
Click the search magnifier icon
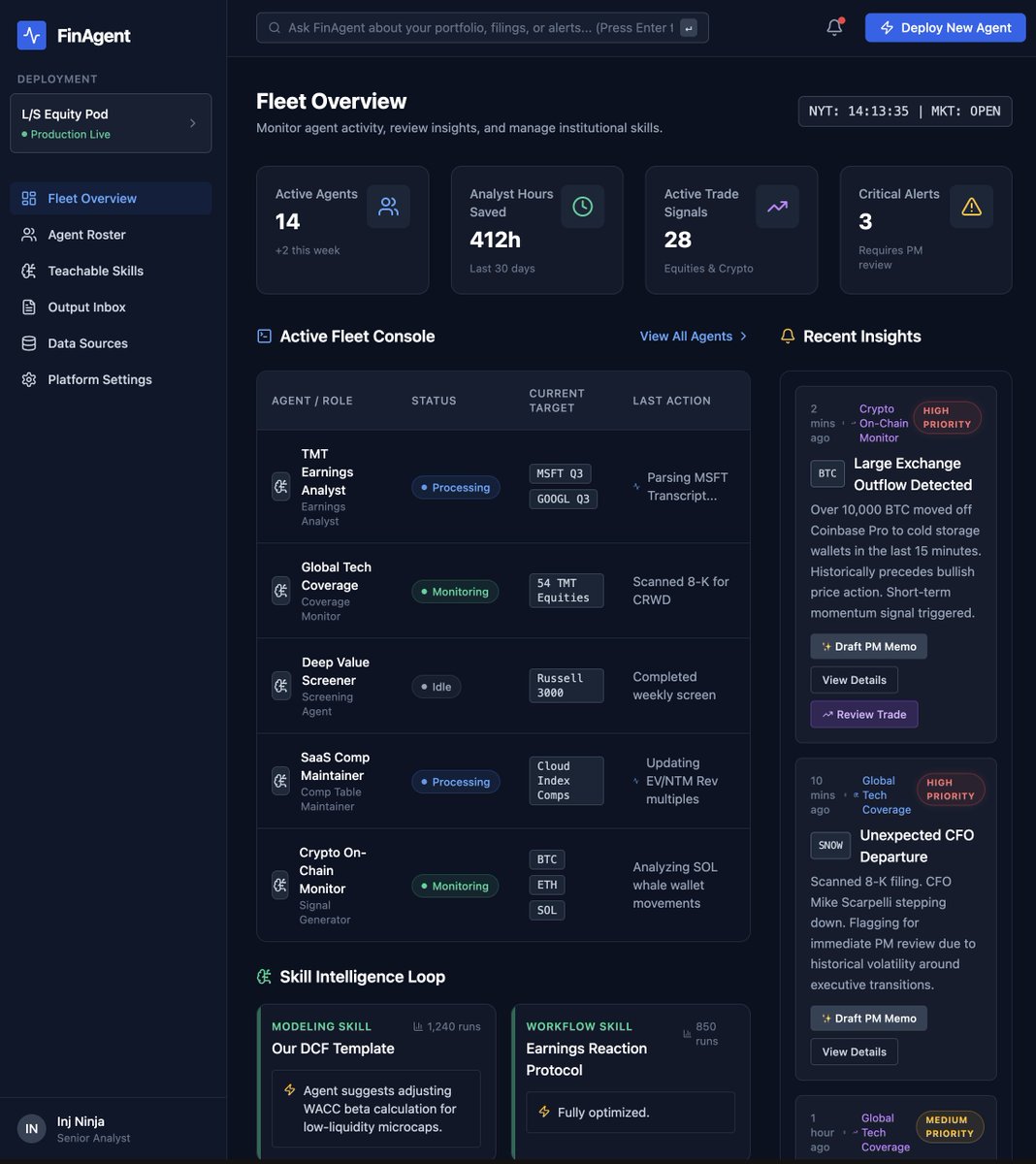275,28
